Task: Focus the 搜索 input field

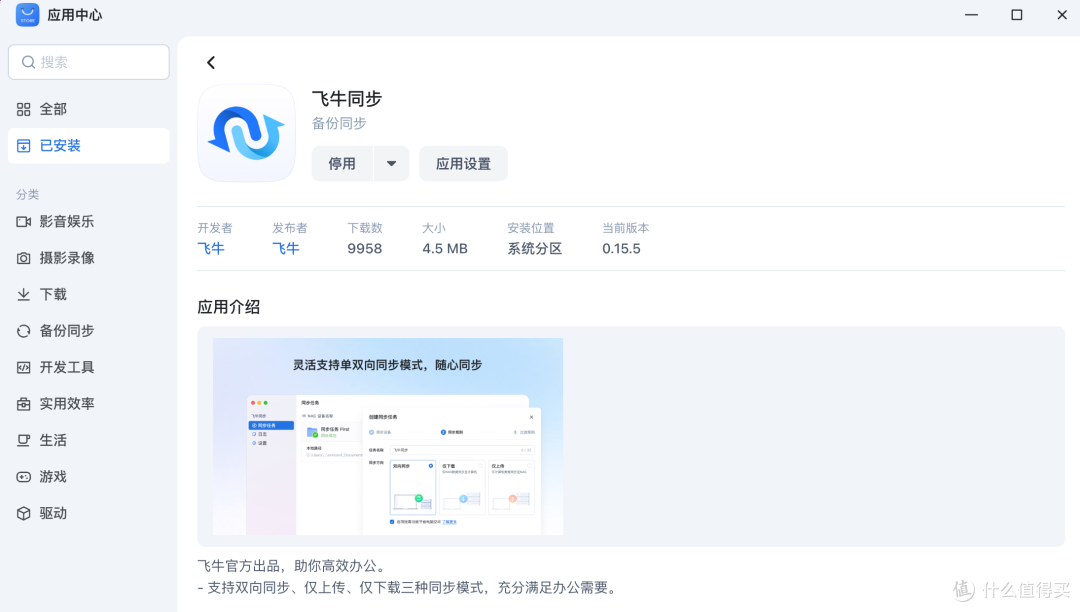Action: point(89,62)
